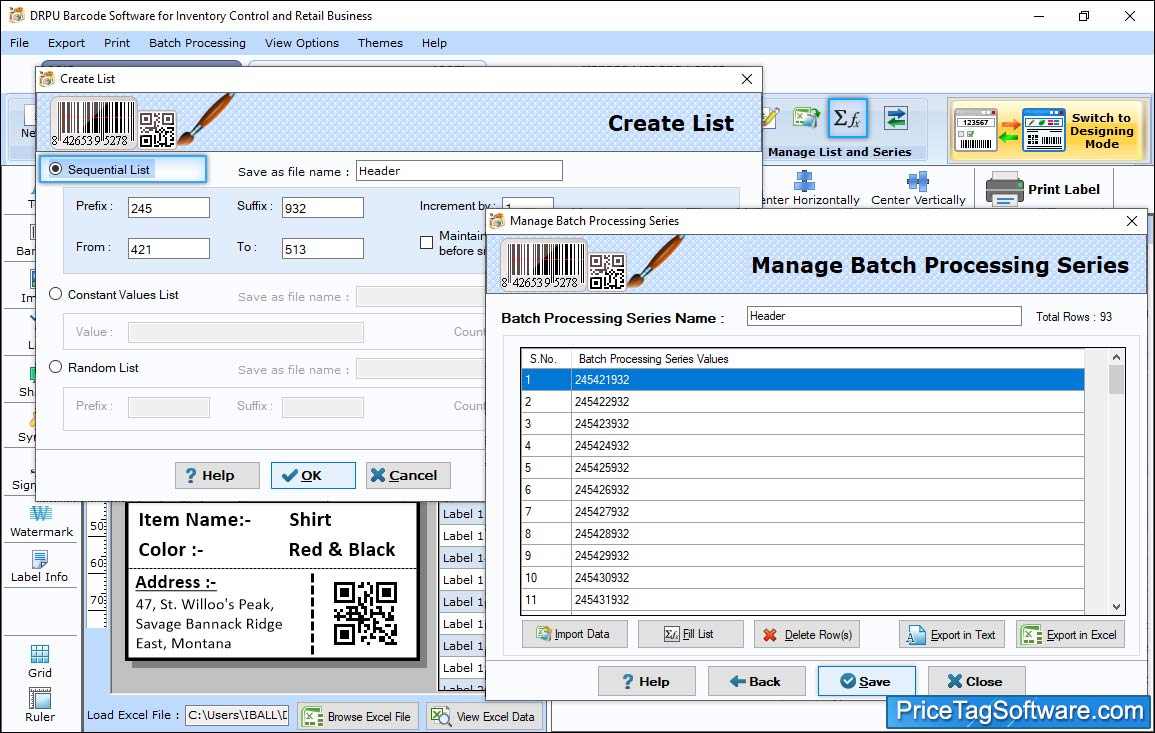The image size is (1155, 733).
Task: Click the S.No. column header
Action: [x=547, y=359]
